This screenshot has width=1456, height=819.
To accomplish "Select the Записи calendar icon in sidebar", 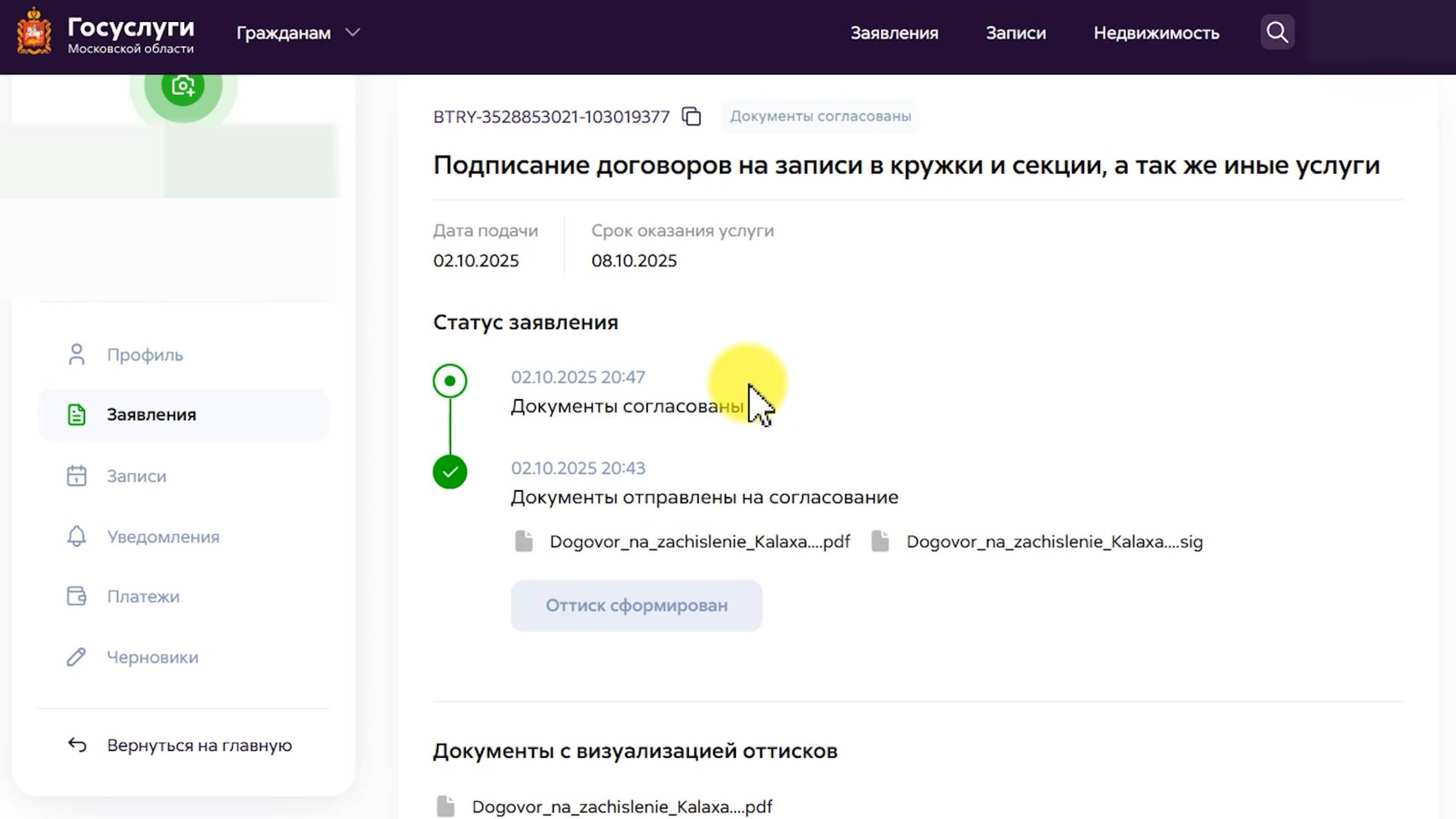I will pyautogui.click(x=76, y=475).
